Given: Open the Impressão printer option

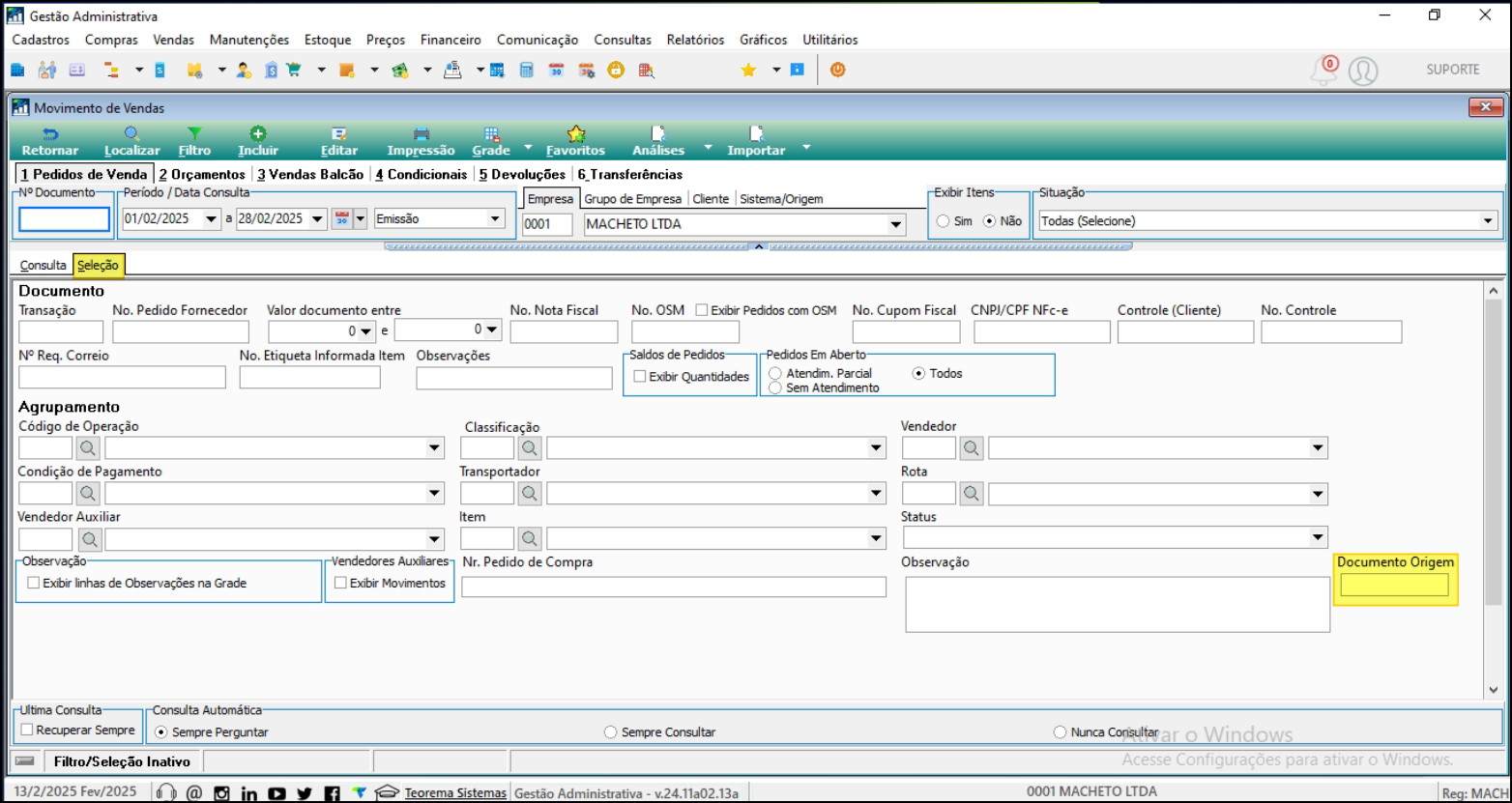Looking at the screenshot, I should click(421, 142).
